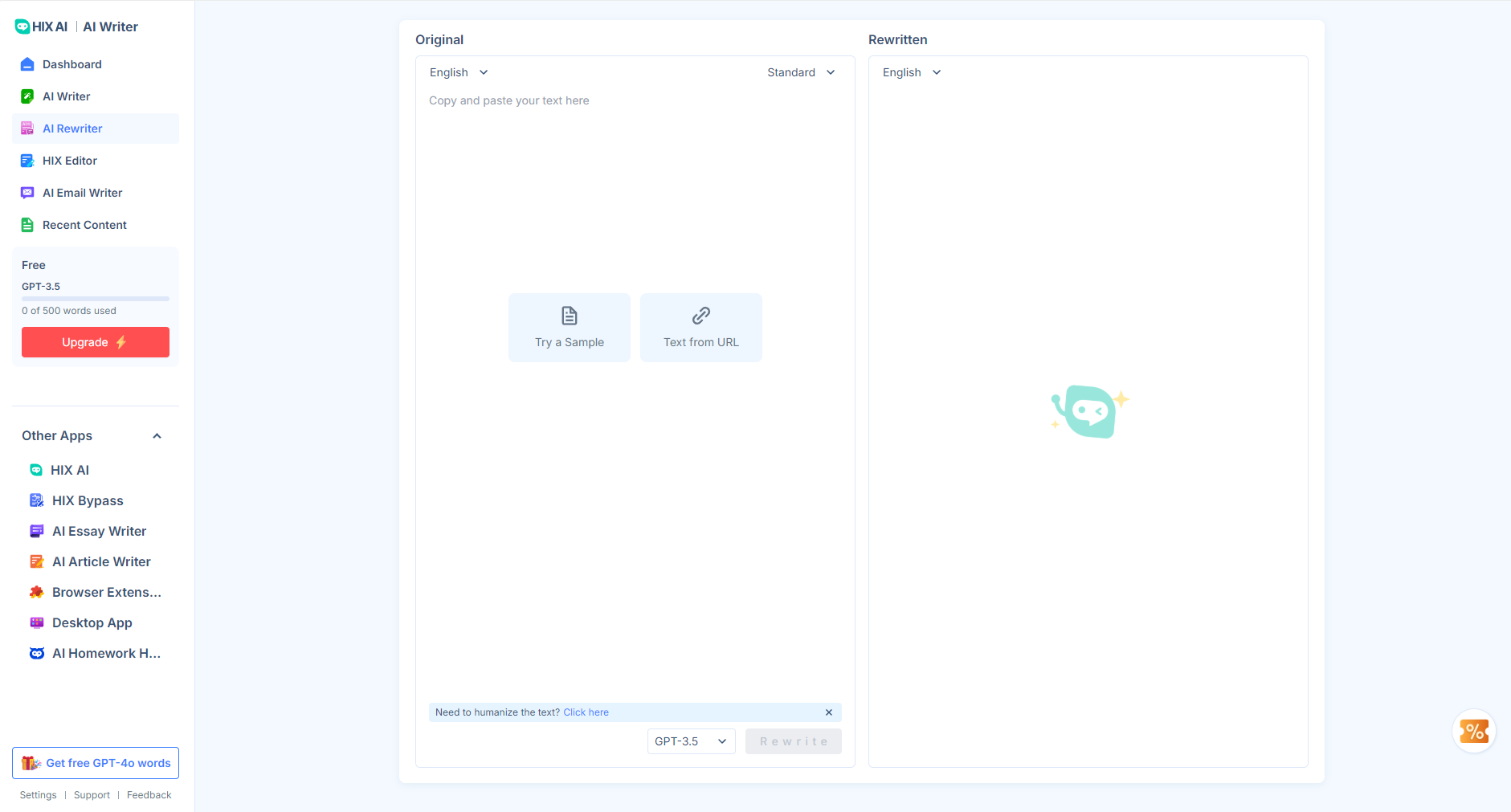
Task: Click the HIX AI logo icon
Action: 22,27
